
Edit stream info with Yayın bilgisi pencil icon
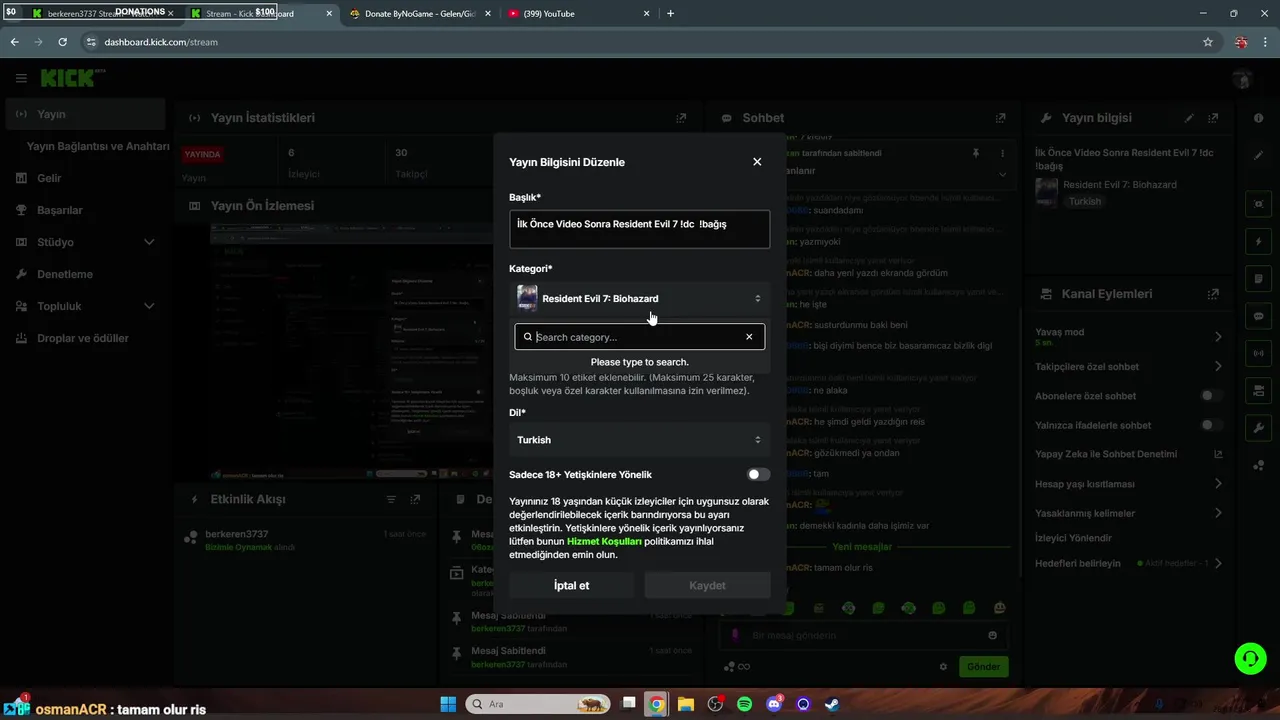(x=1189, y=118)
